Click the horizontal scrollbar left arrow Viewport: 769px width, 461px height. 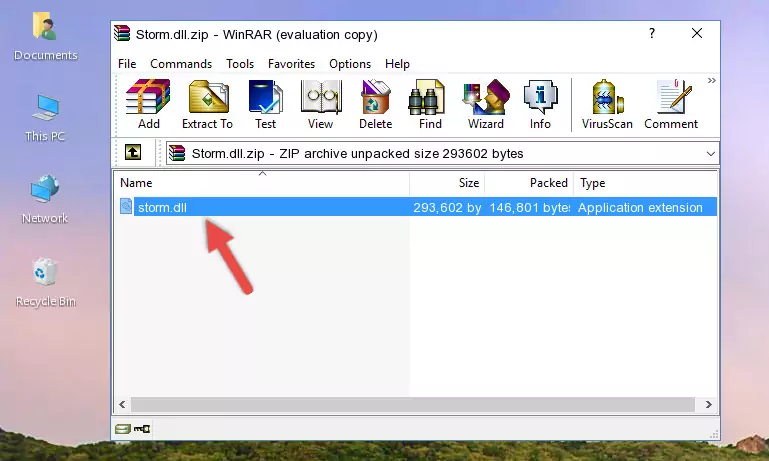point(123,405)
